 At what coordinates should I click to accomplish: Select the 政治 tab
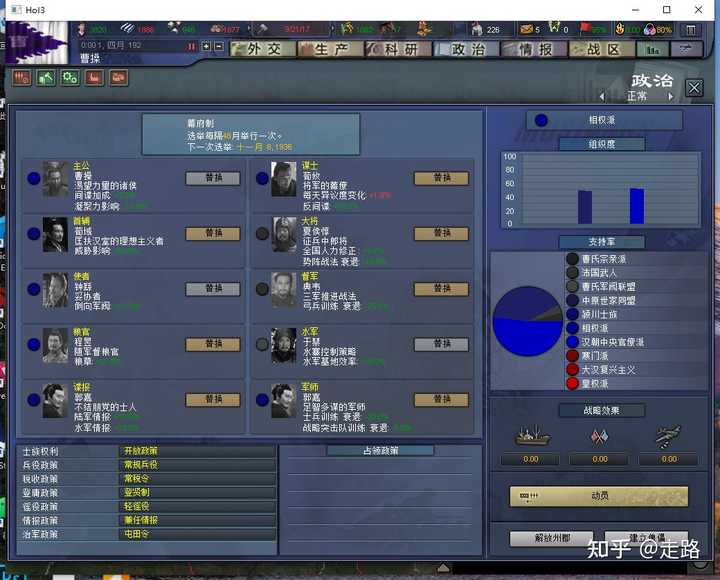466,49
